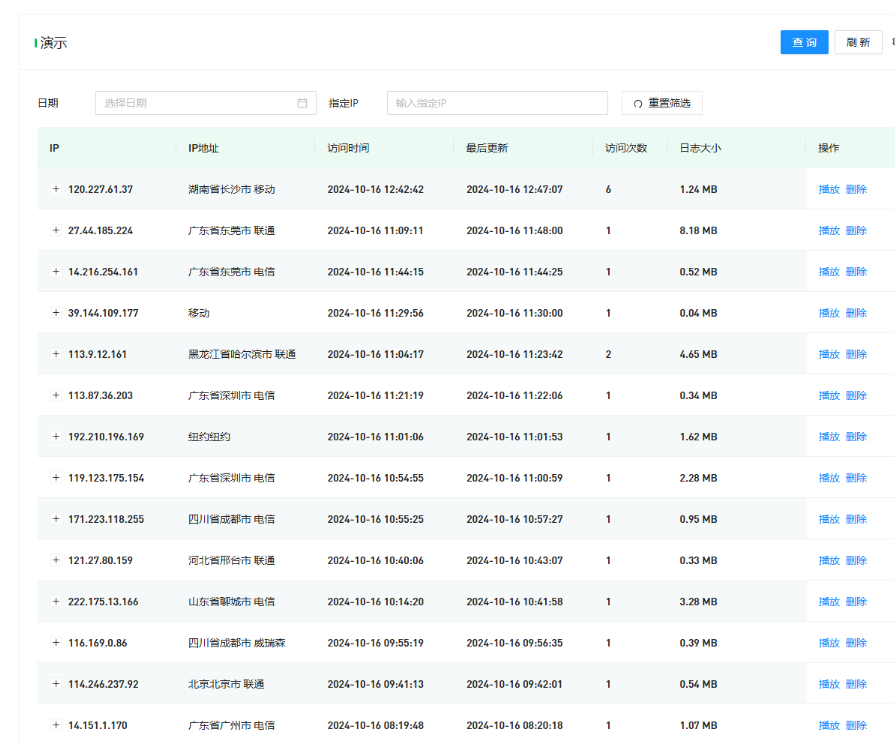The image size is (895, 744).
Task: Expand the 113.9.12.161 row details
Action: (56, 354)
